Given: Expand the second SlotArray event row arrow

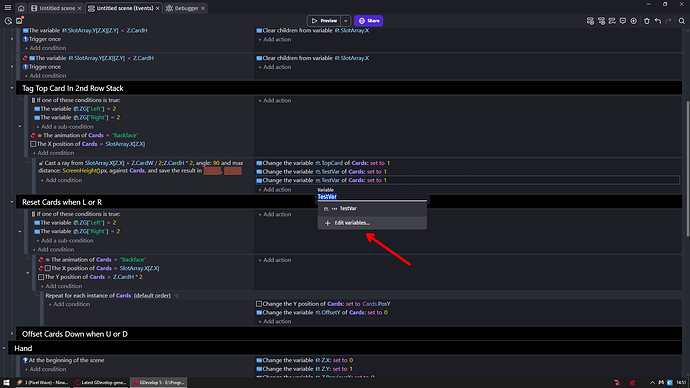Looking at the screenshot, I should (x=12, y=67).
